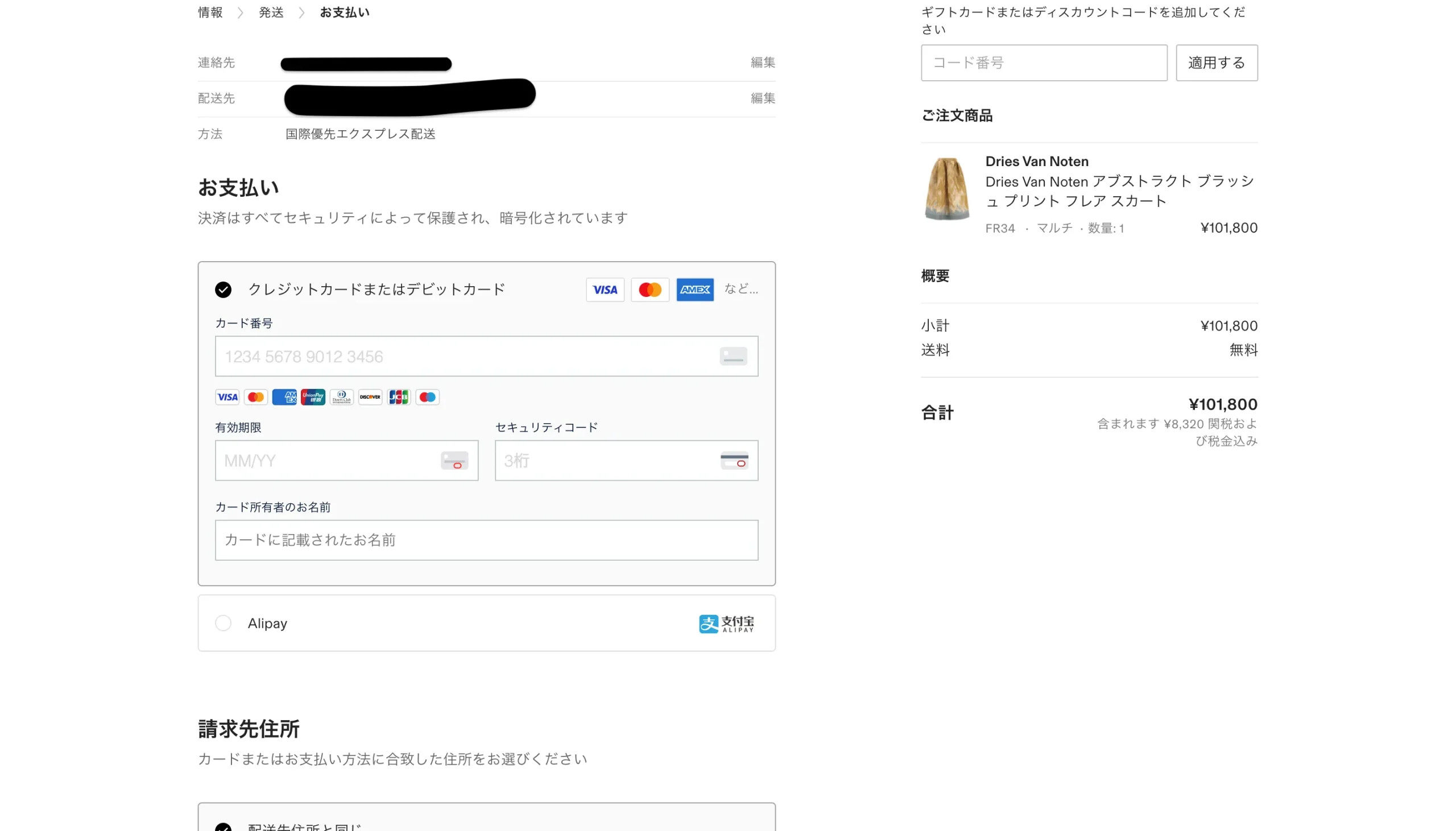The image size is (1456, 831).
Task: Focus the セキュリティコード field
Action: pyautogui.click(x=626, y=461)
